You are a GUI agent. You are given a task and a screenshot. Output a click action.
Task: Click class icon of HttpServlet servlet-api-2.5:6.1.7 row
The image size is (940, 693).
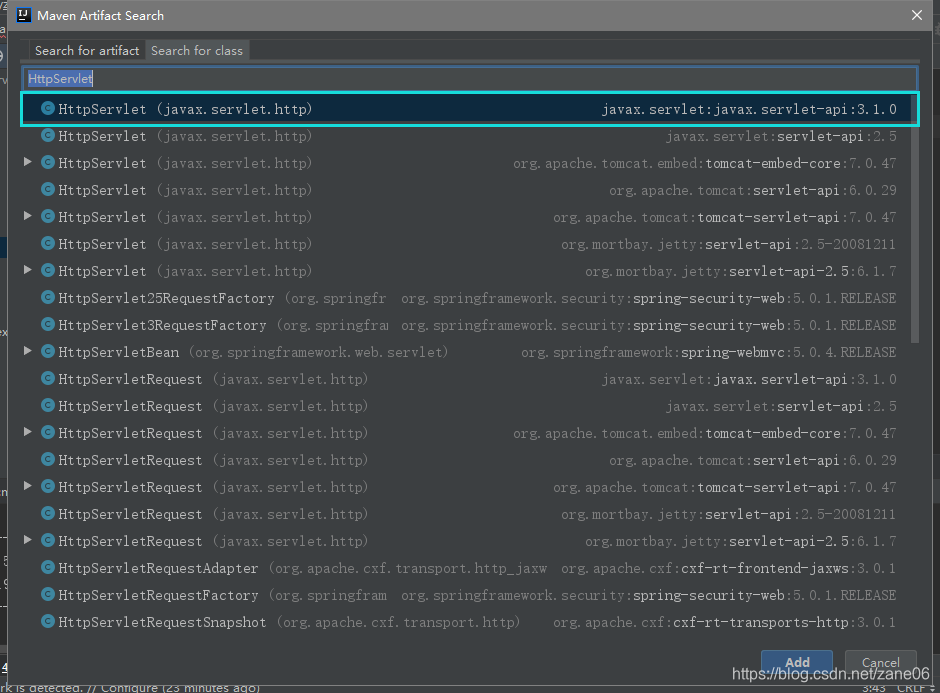48,270
